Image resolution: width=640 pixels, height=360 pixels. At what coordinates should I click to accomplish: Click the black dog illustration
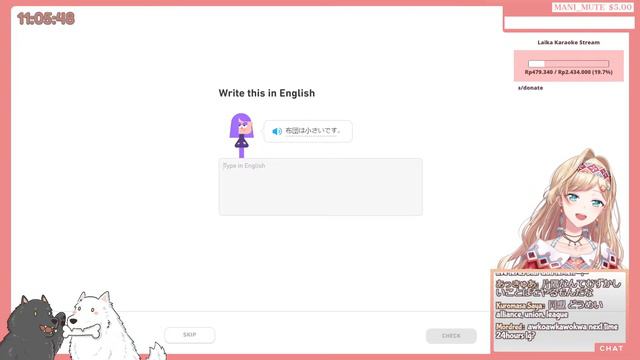pos(33,329)
